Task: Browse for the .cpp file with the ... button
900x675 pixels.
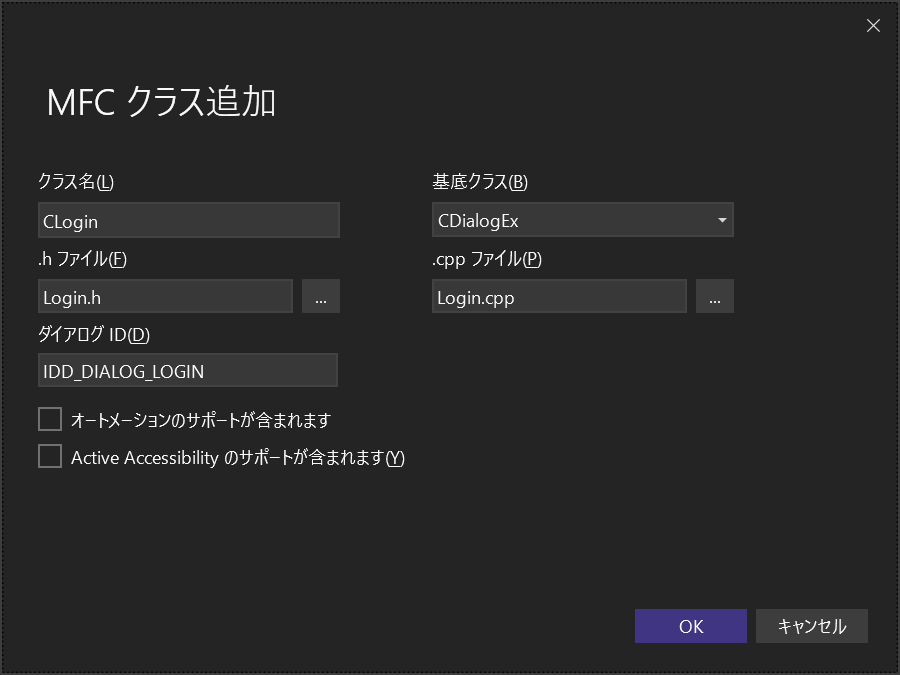Action: pyautogui.click(x=715, y=297)
